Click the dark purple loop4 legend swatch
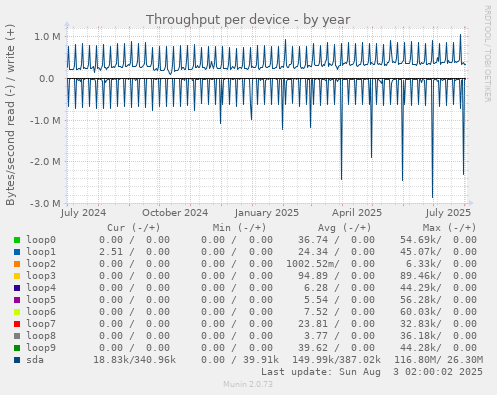The width and height of the screenshot is (497, 395). tap(17, 288)
